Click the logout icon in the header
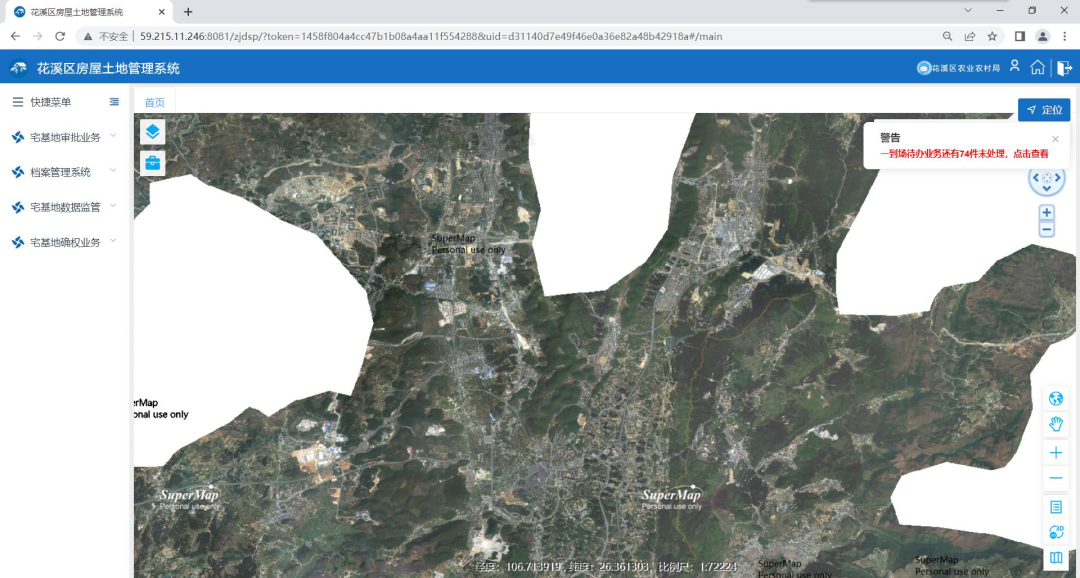Viewport: 1080px width, 578px height. (1064, 68)
